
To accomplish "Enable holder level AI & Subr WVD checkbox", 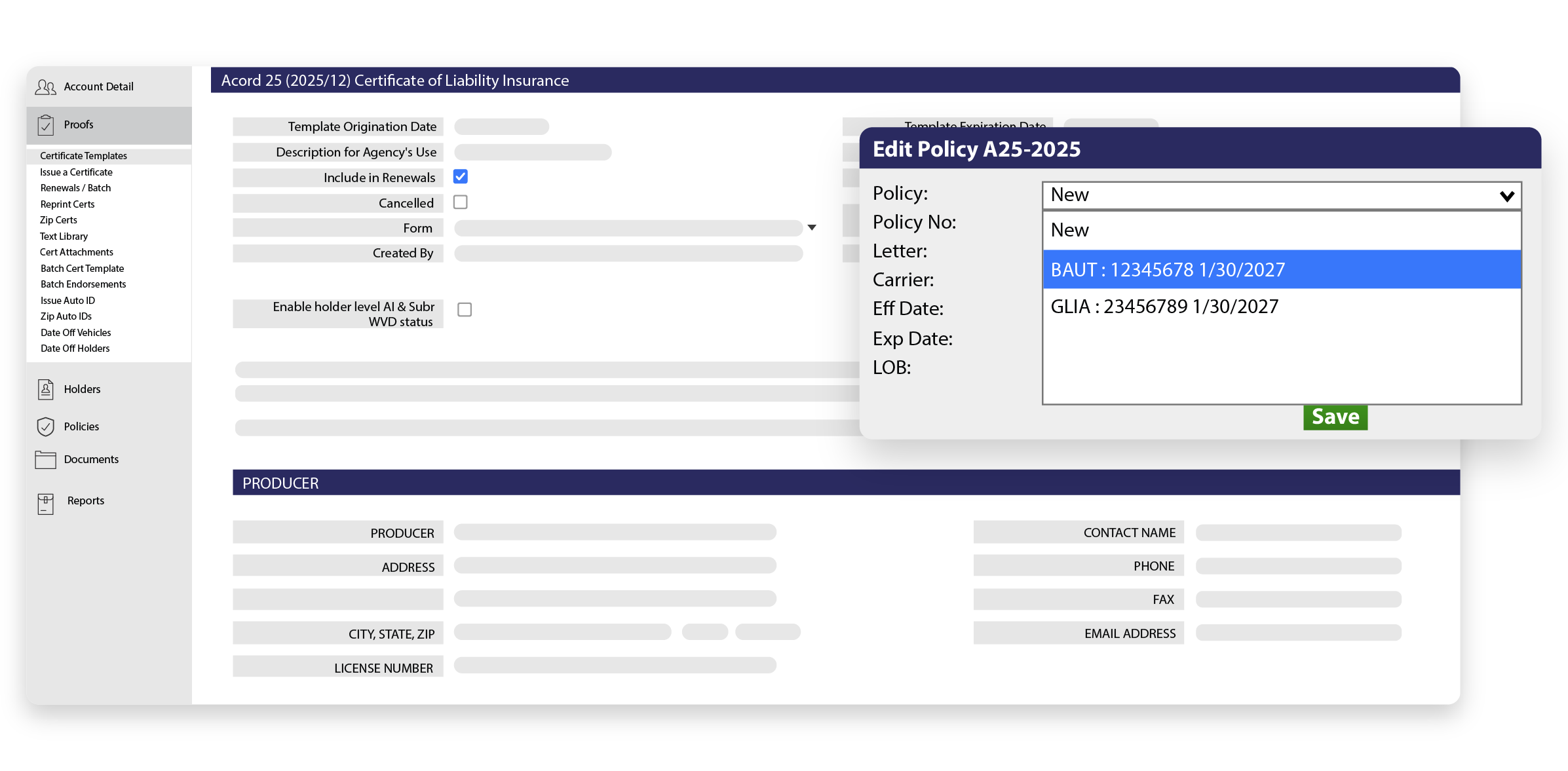I will coord(465,309).
